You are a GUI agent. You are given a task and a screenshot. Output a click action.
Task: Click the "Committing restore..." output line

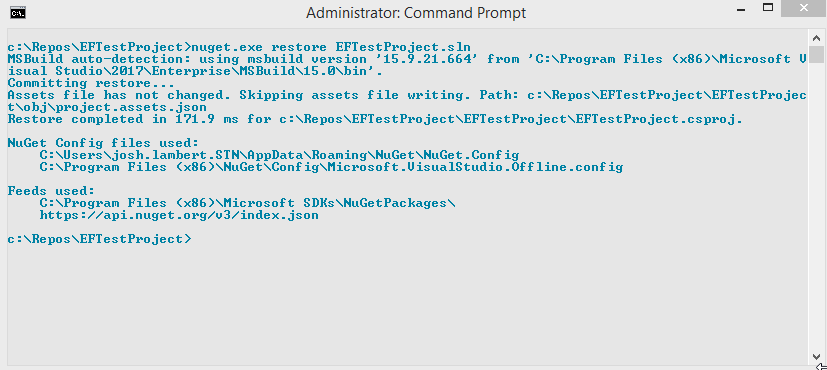tap(91, 83)
